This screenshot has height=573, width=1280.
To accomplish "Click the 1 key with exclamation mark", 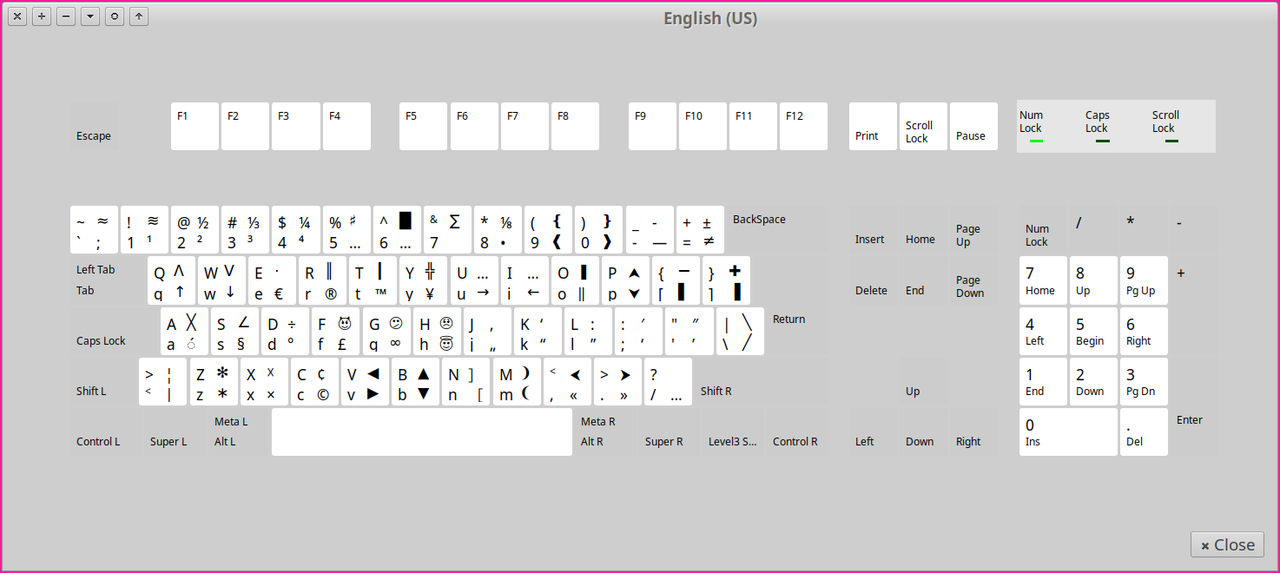I will click(144, 231).
